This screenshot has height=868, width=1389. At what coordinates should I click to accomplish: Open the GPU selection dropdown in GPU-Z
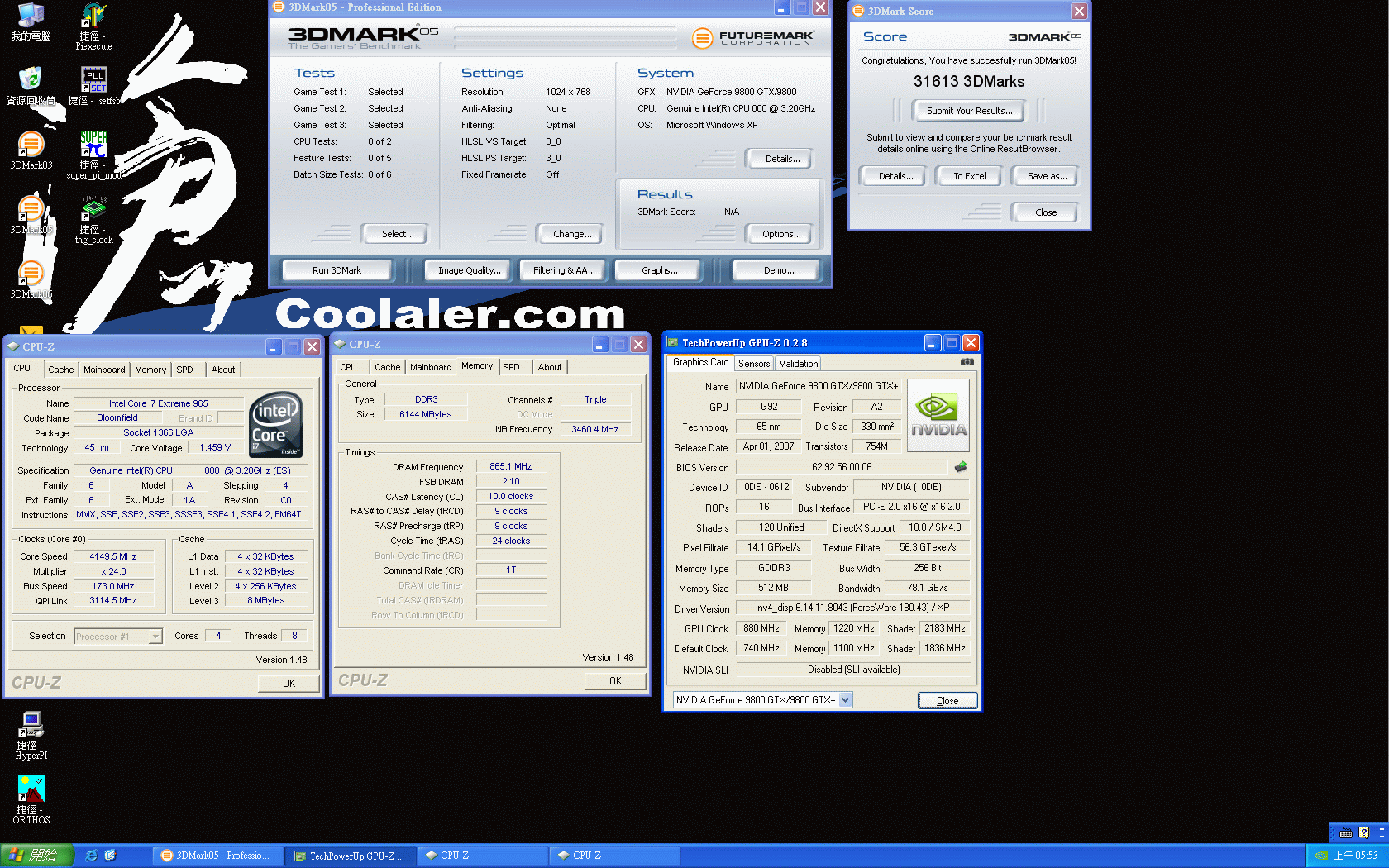pyautogui.click(x=845, y=700)
